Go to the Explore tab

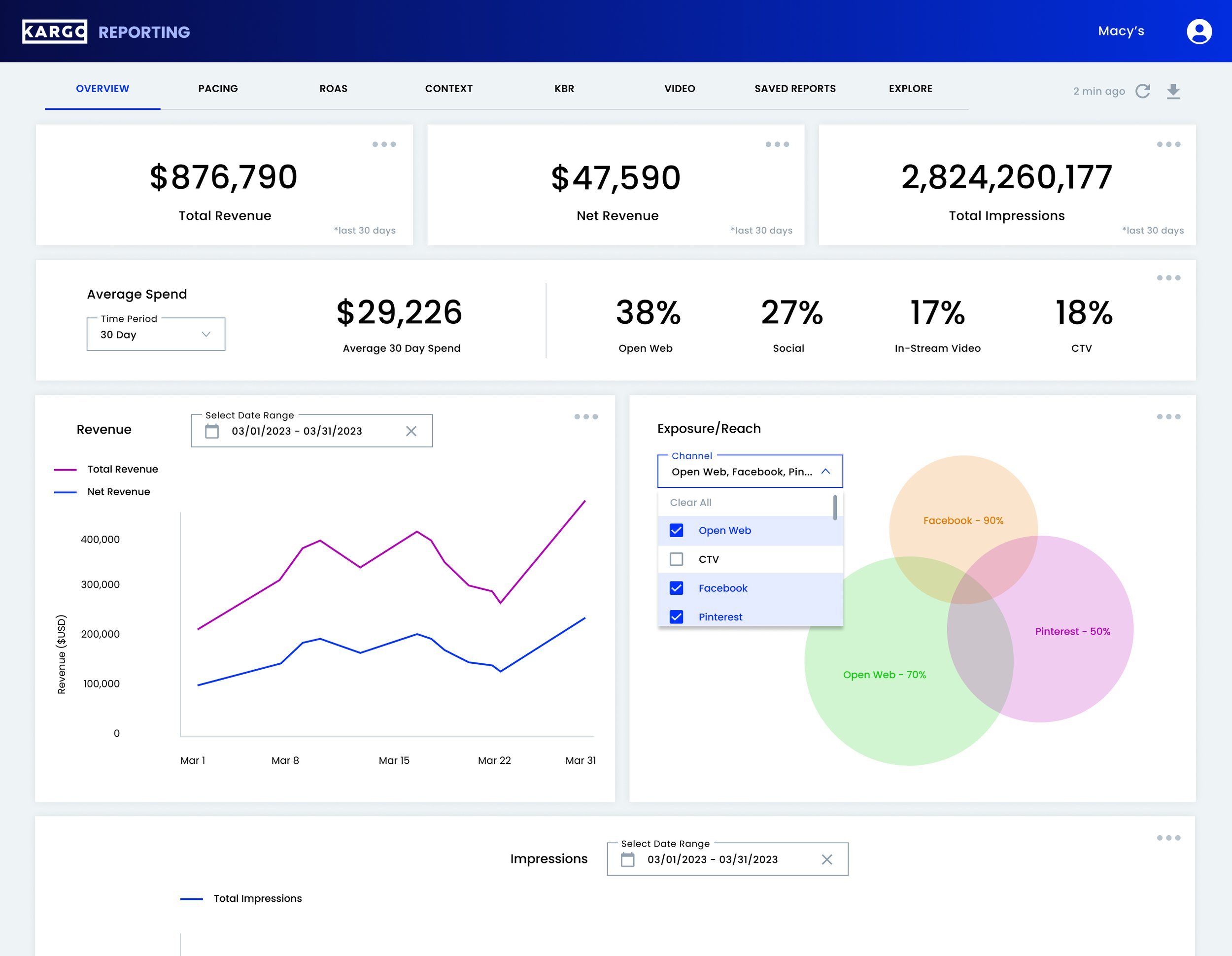coord(911,89)
